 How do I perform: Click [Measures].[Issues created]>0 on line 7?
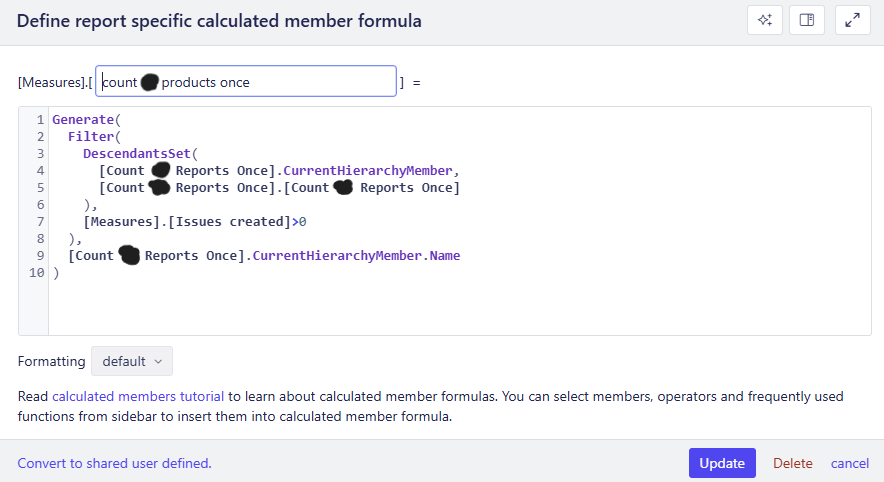[195, 222]
